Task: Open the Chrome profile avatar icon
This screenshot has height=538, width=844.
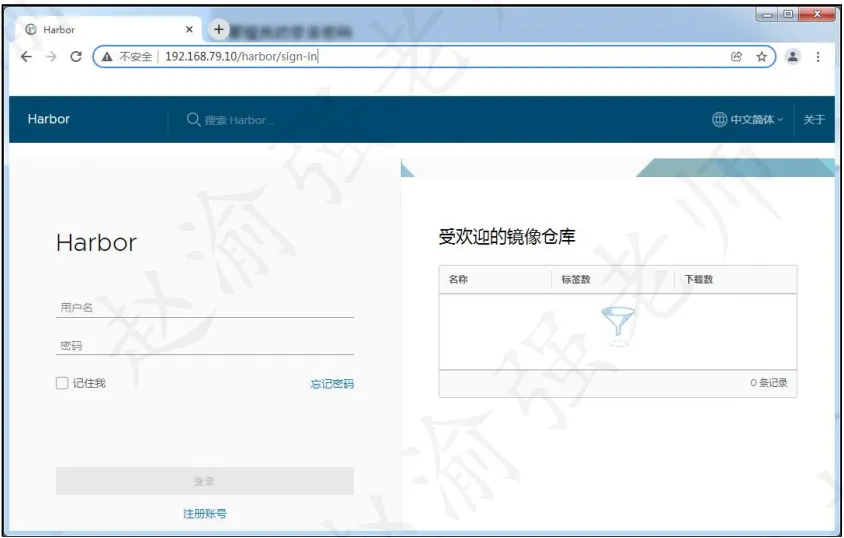Action: (x=792, y=56)
